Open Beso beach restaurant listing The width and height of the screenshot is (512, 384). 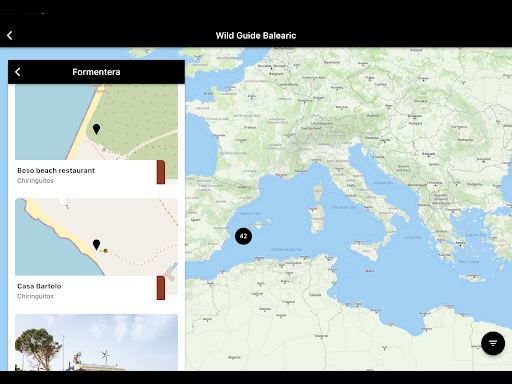(56, 170)
